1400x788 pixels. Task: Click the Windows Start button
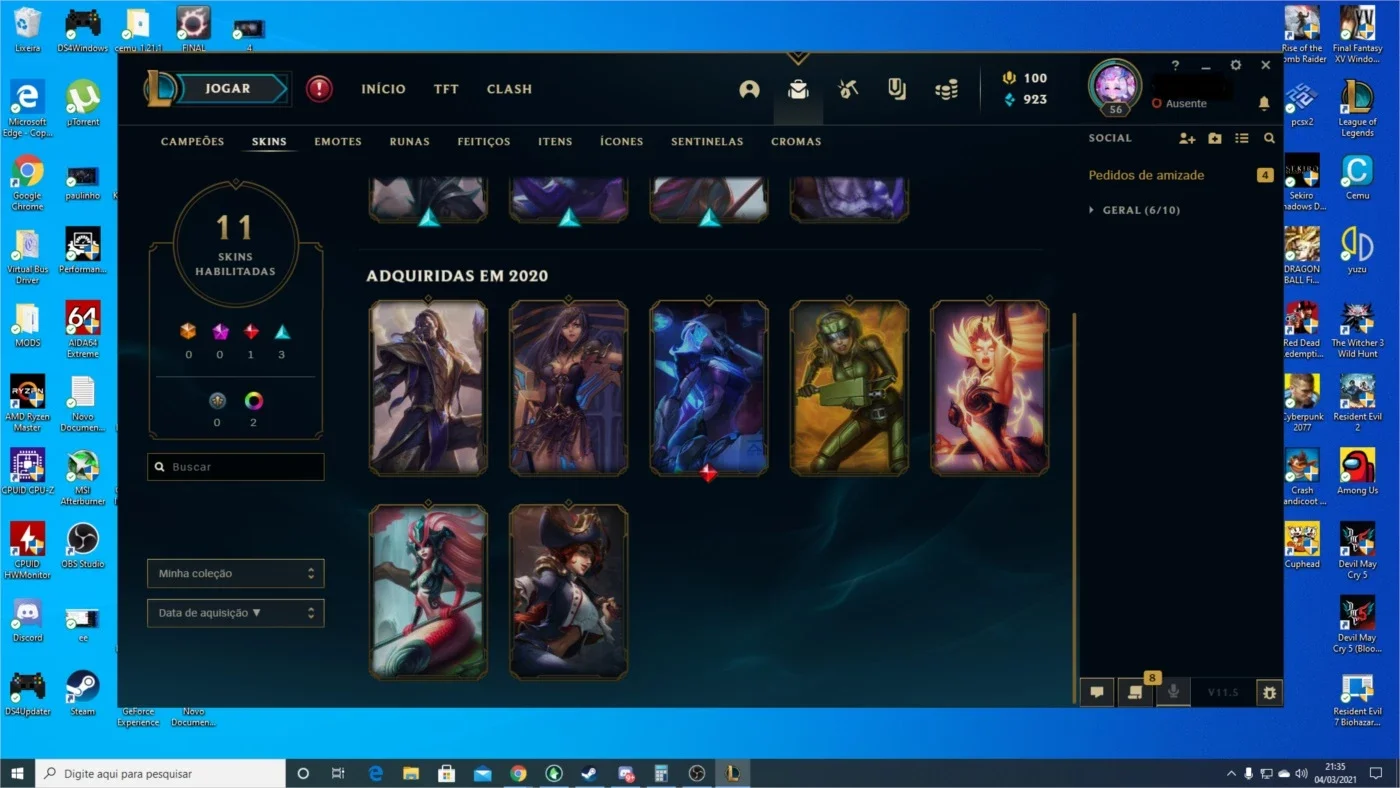(x=17, y=773)
